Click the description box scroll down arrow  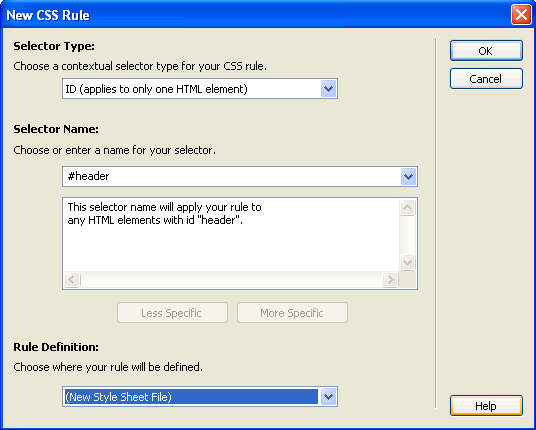tap(407, 263)
